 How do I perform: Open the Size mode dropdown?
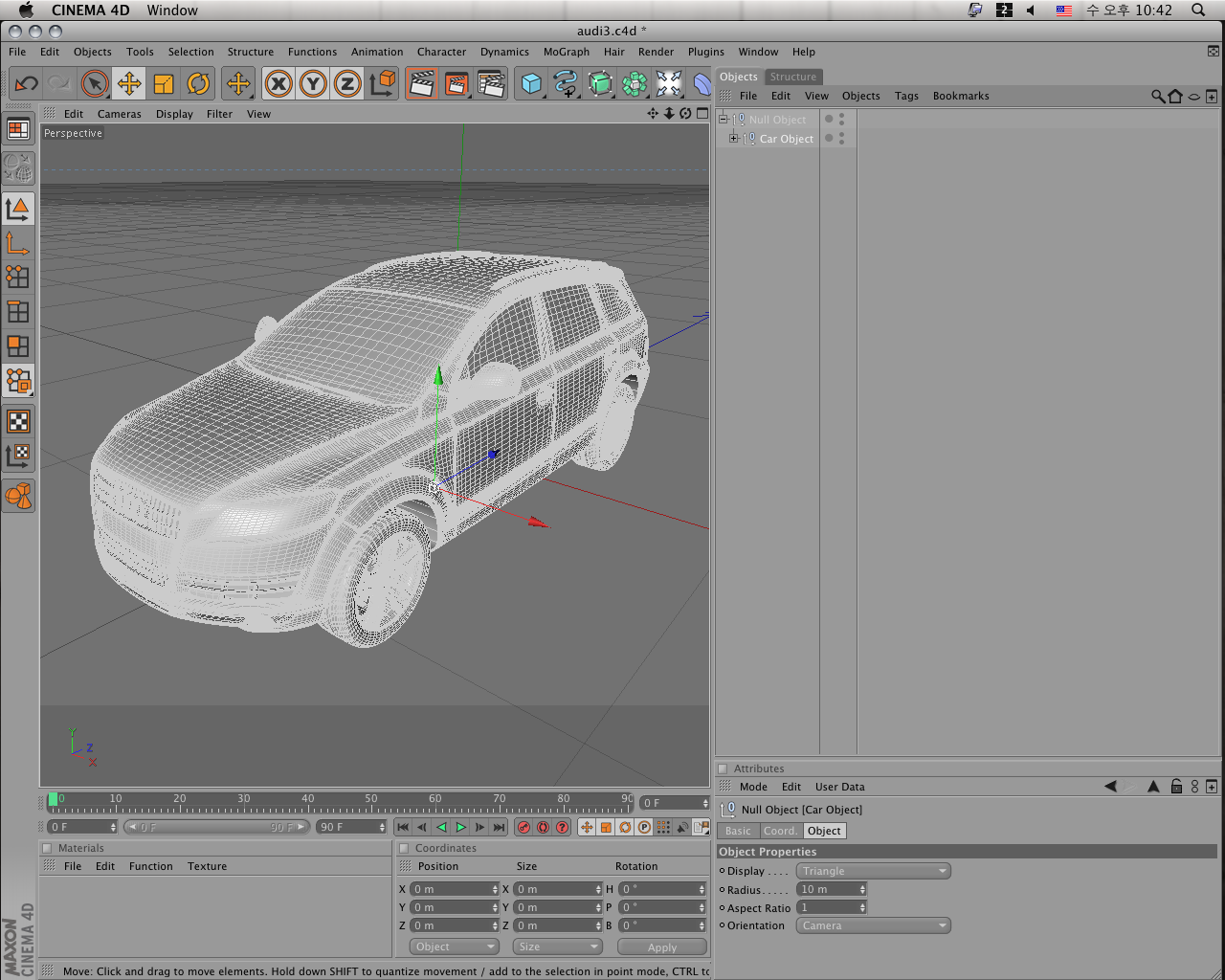point(557,947)
